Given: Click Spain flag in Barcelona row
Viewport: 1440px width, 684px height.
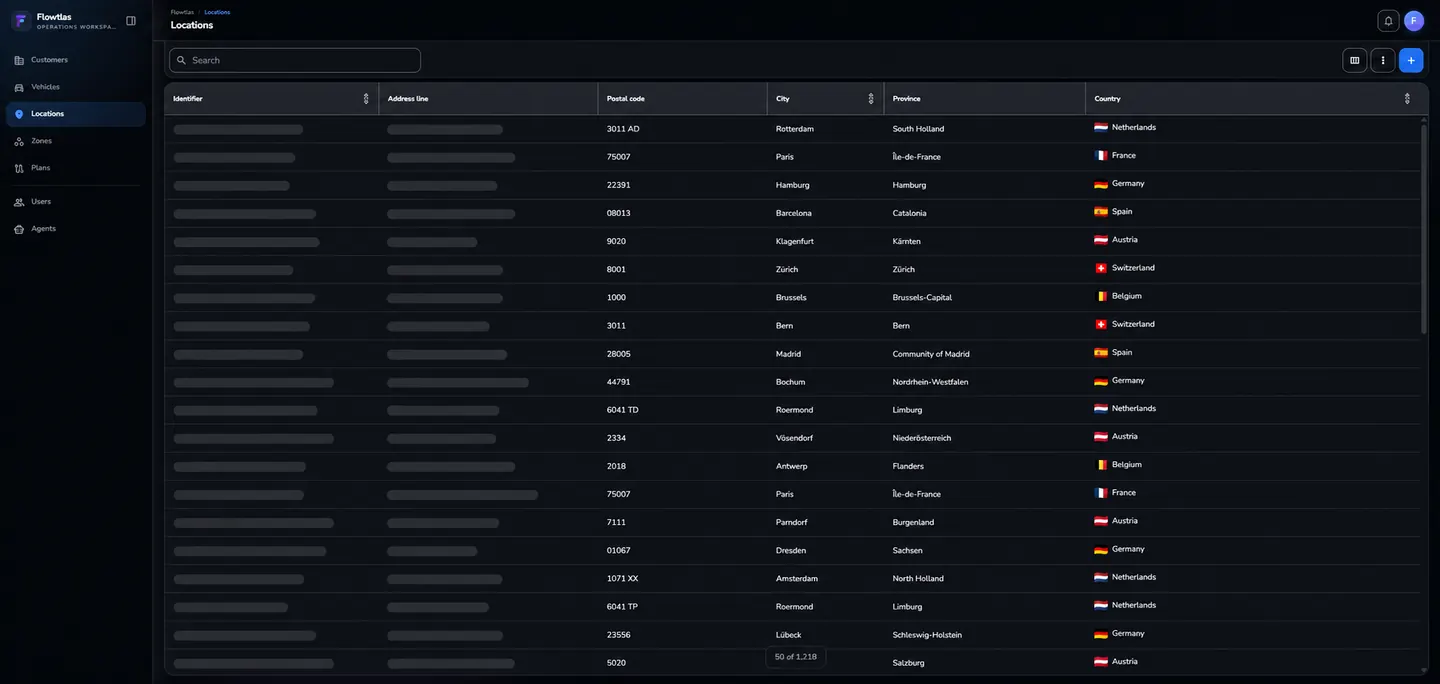Looking at the screenshot, I should [1101, 212].
